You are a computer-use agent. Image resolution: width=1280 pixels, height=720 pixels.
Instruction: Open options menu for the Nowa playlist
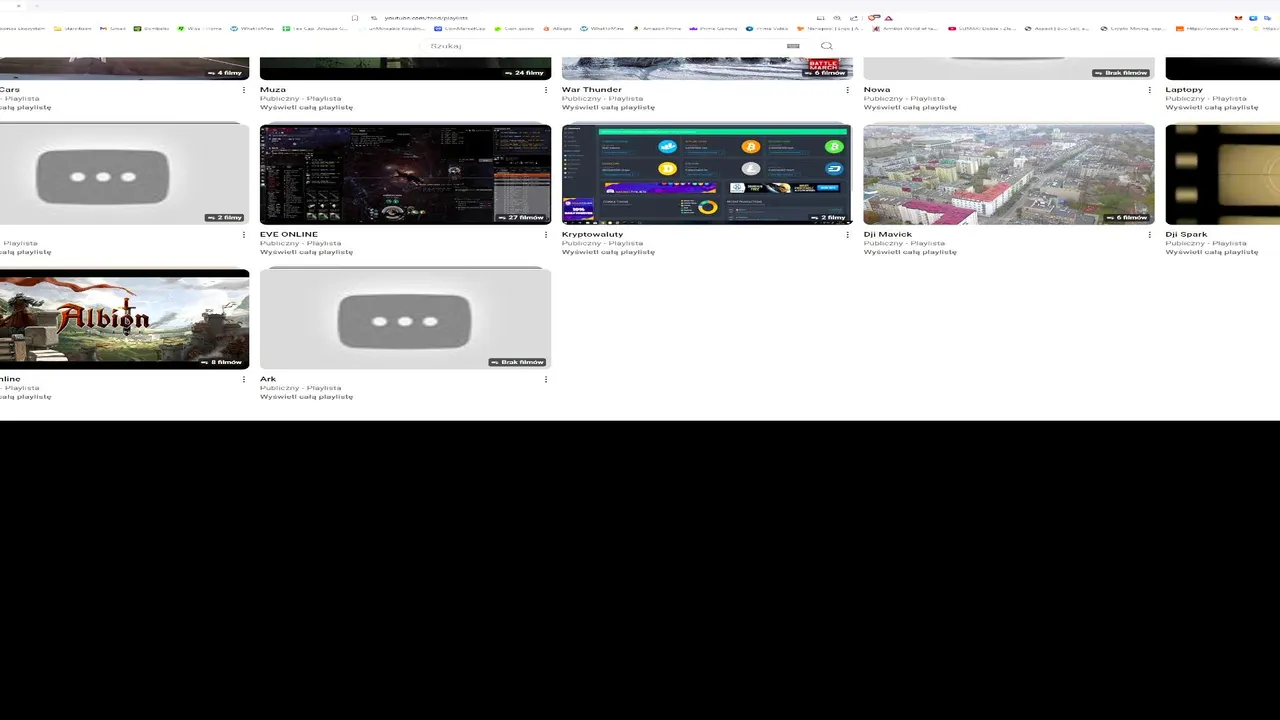coord(1150,90)
